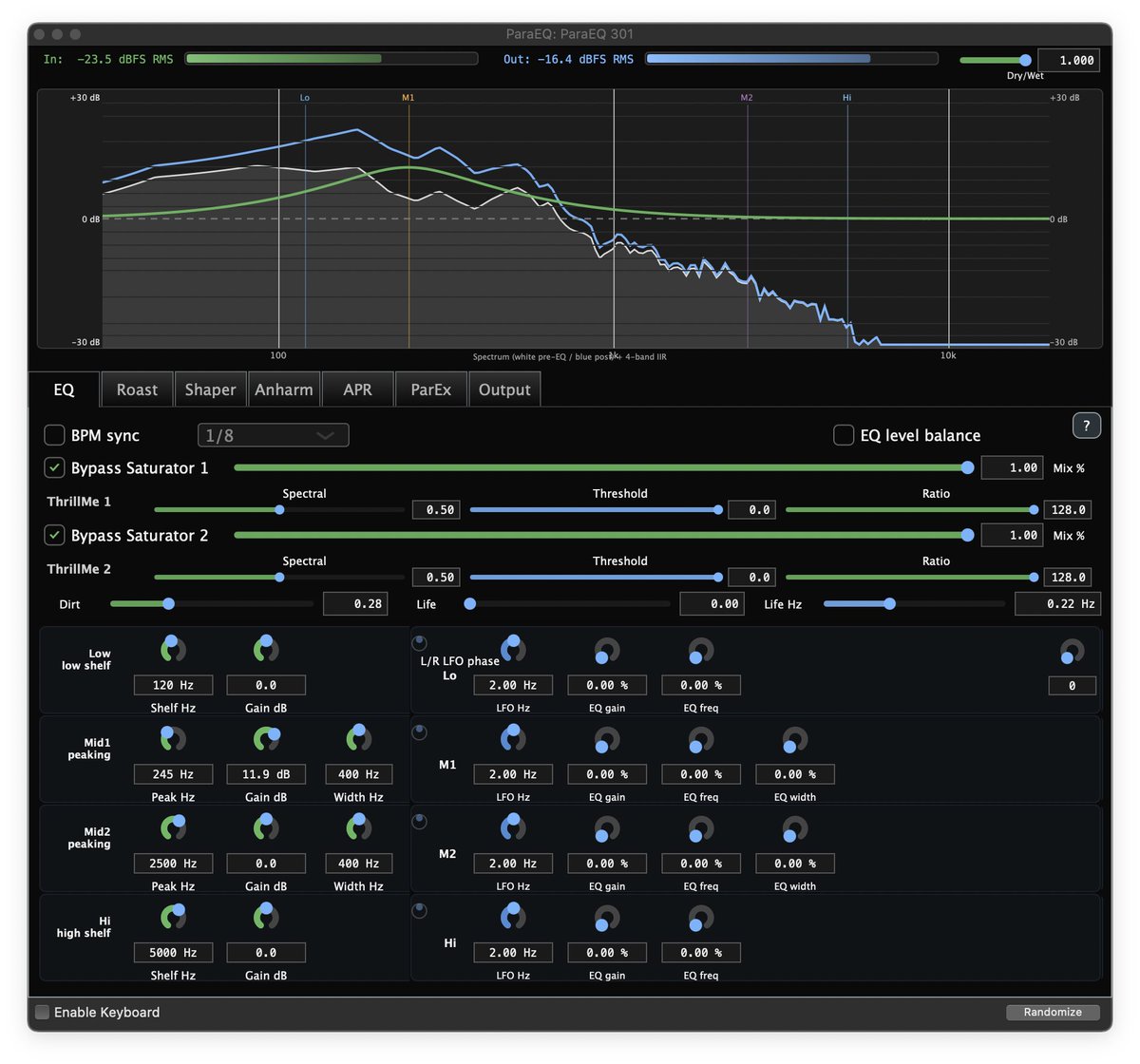Switch to the Roast tab
The height and width of the screenshot is (1064, 1140).
(x=137, y=389)
